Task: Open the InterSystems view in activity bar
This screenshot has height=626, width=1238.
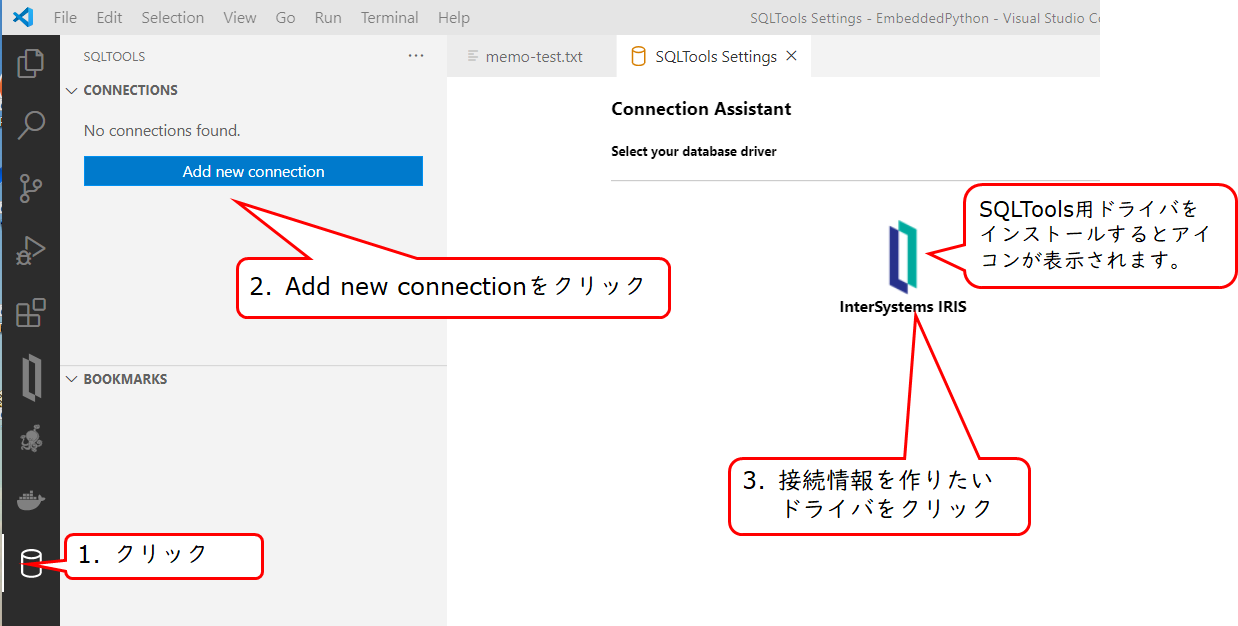Action: click(31, 377)
